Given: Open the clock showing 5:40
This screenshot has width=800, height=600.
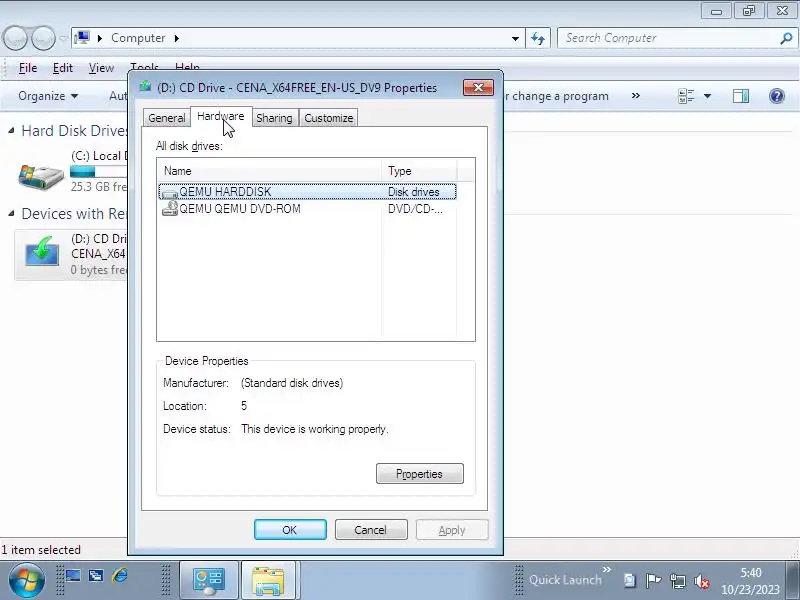Looking at the screenshot, I should point(750,581).
